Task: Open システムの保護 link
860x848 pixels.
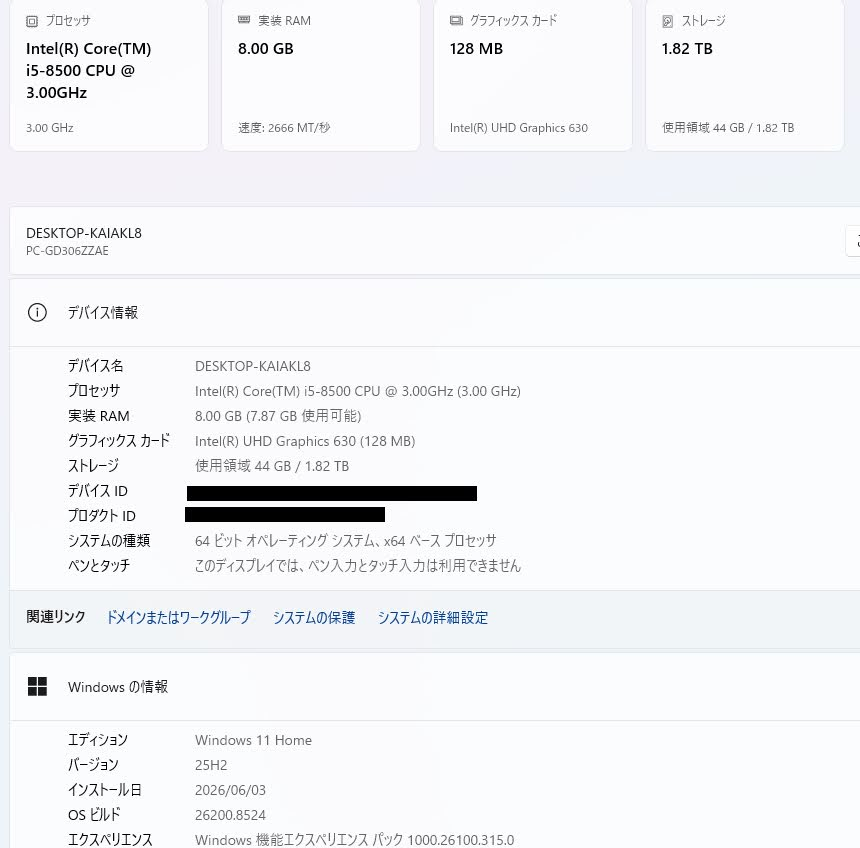Action: coord(314,618)
